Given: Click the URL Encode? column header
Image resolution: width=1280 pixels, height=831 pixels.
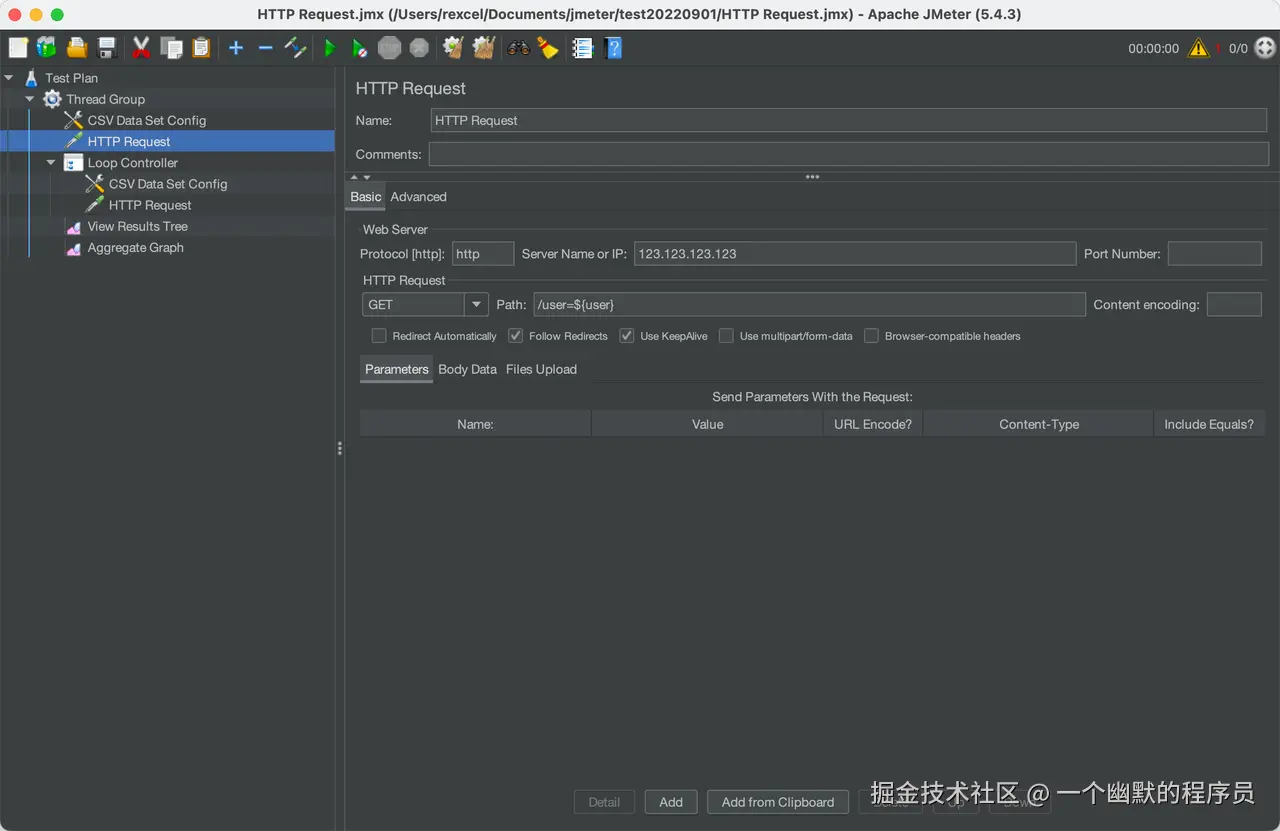Looking at the screenshot, I should click(x=873, y=424).
